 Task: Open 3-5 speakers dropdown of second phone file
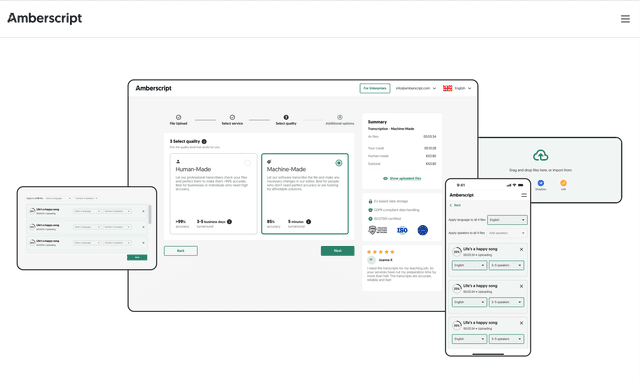pyautogui.click(x=507, y=302)
